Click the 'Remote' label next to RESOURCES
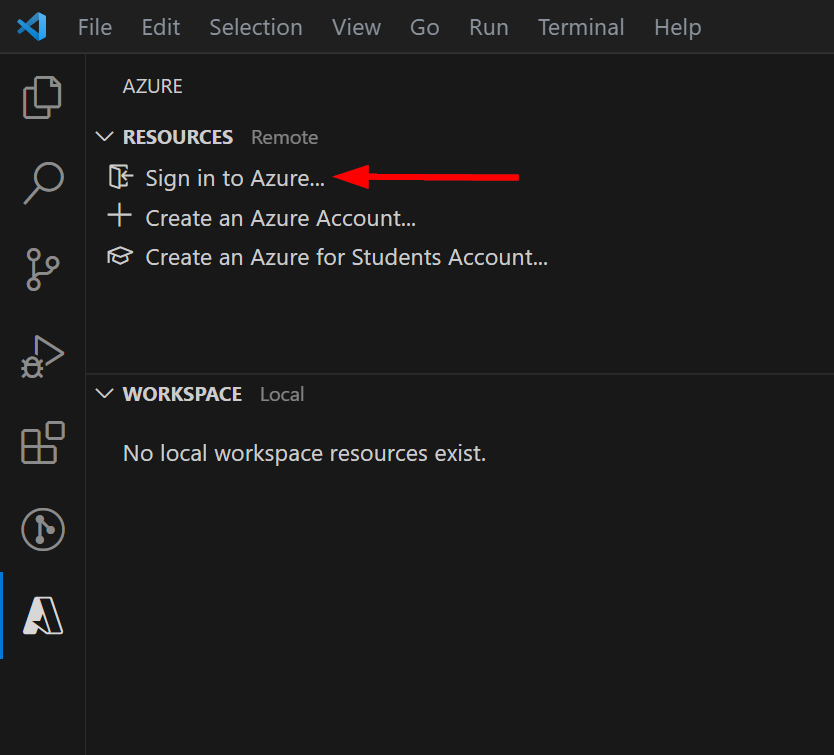The width and height of the screenshot is (834, 755). point(285,137)
